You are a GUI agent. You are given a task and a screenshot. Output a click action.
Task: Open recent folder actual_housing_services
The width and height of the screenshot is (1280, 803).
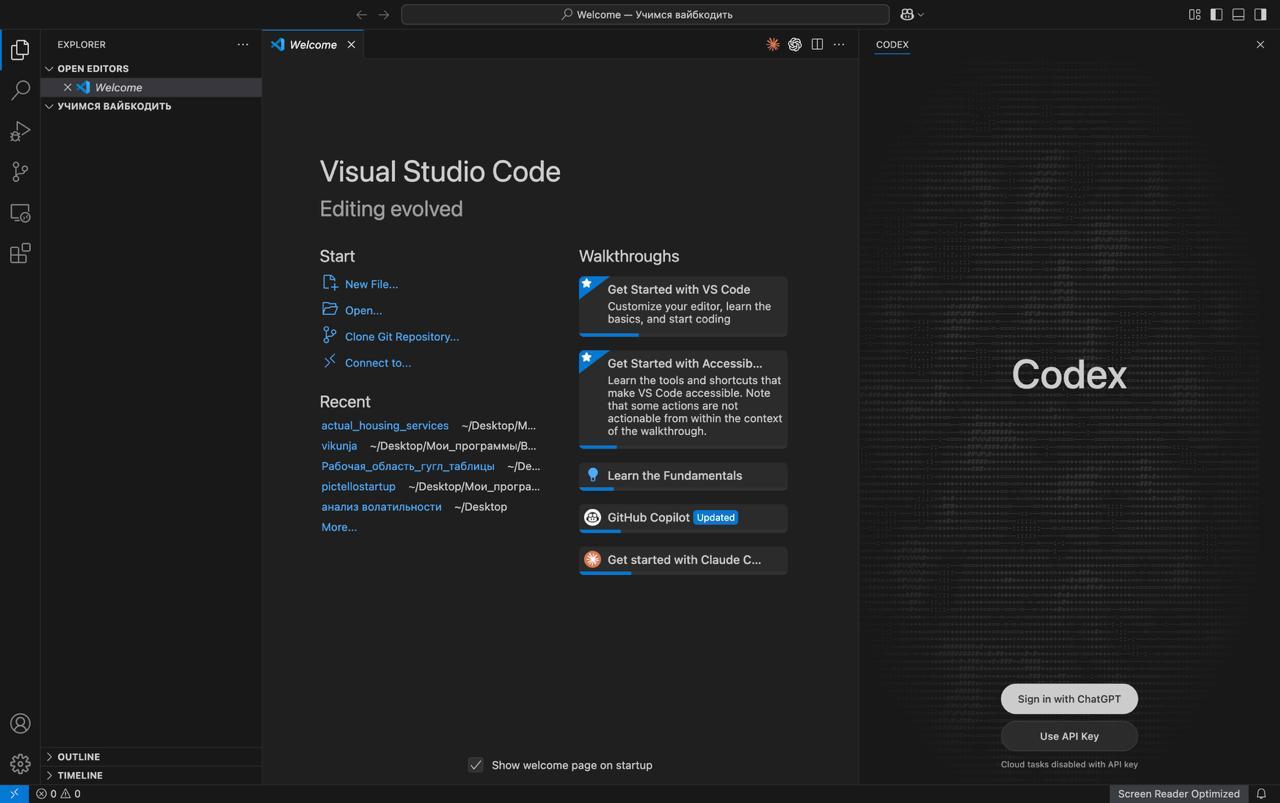click(x=385, y=425)
